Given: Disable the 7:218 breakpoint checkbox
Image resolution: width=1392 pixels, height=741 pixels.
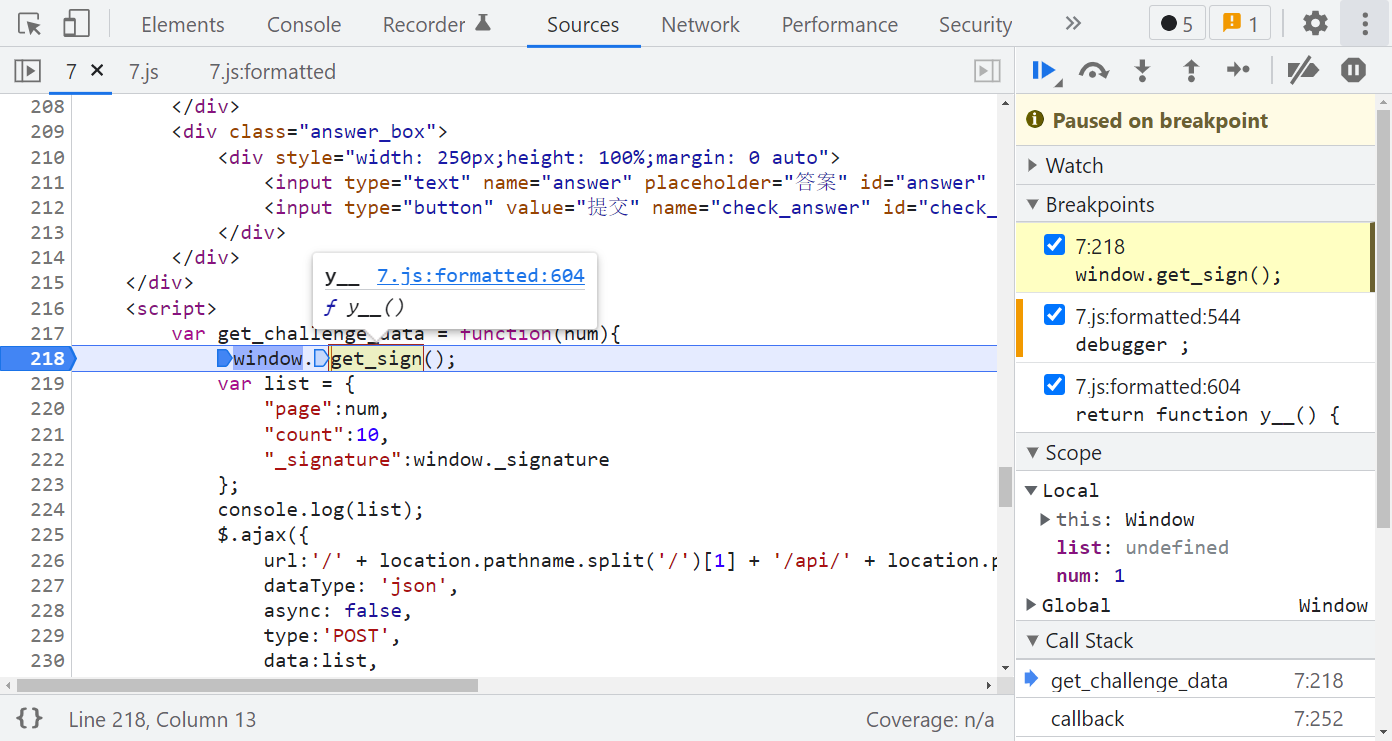Looking at the screenshot, I should (x=1054, y=245).
